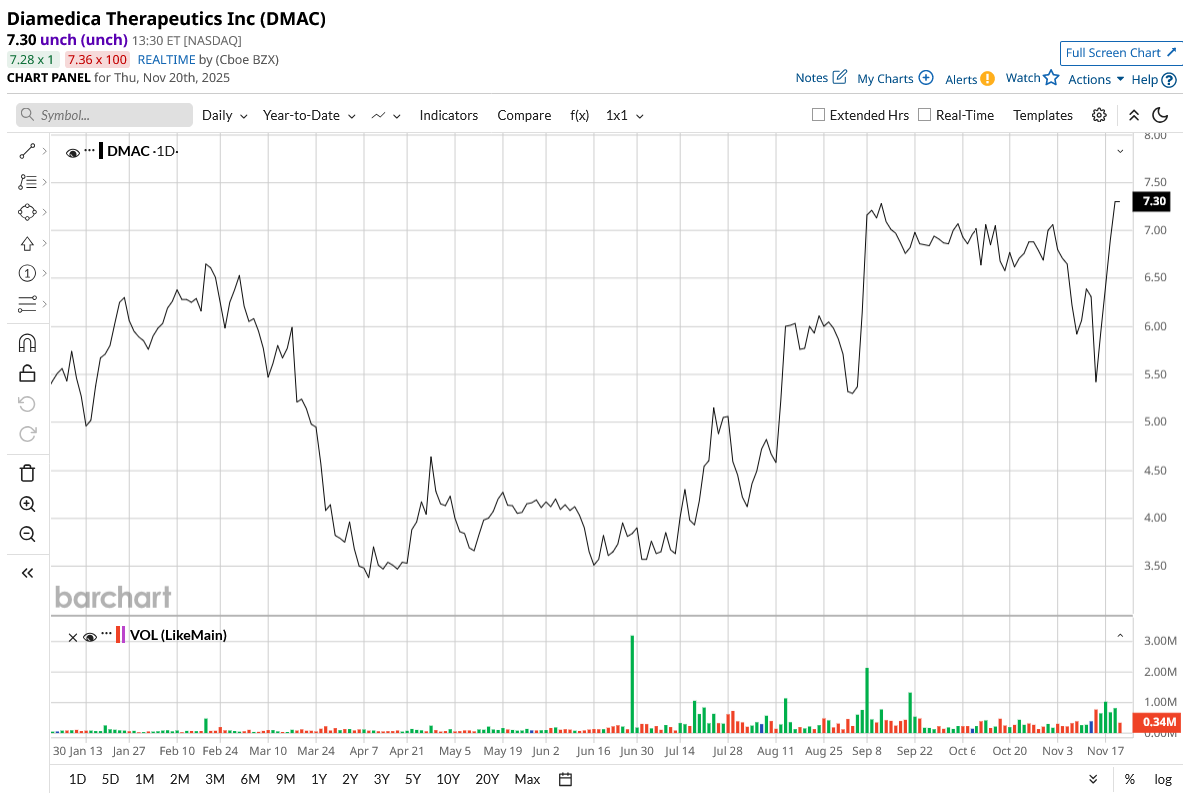Toggle the magnet snap mode

(x=27, y=343)
